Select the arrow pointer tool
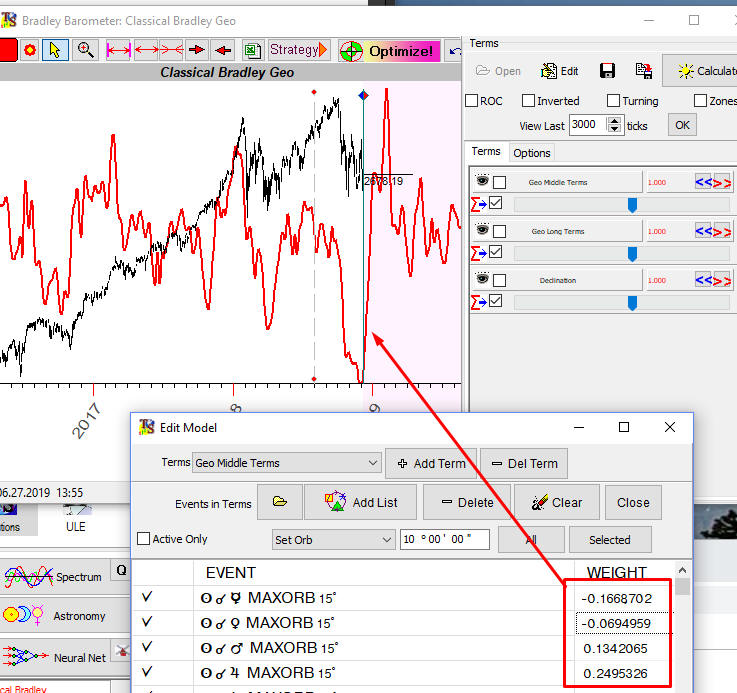The width and height of the screenshot is (737, 693). coord(56,50)
